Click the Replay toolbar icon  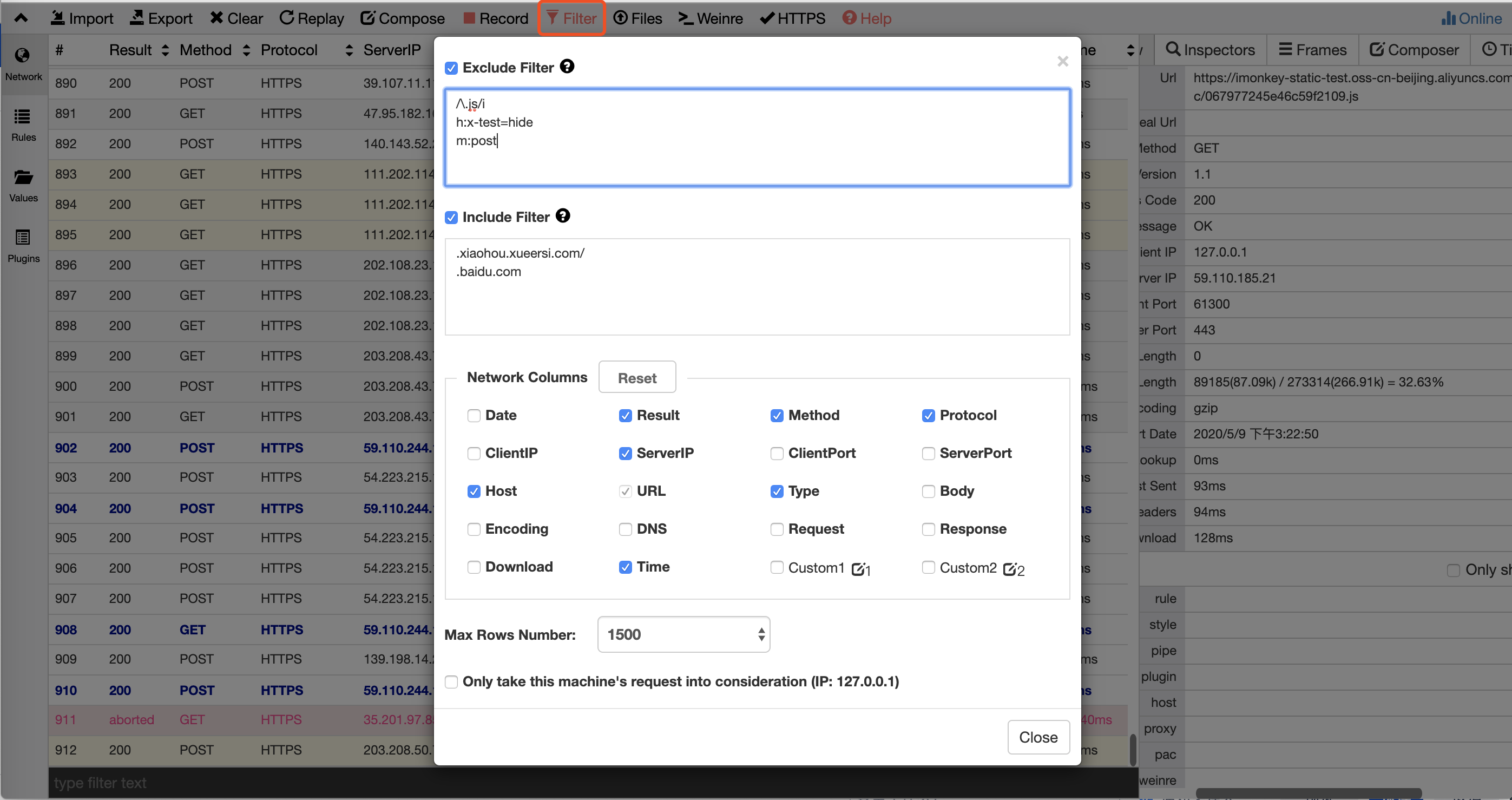click(x=286, y=18)
